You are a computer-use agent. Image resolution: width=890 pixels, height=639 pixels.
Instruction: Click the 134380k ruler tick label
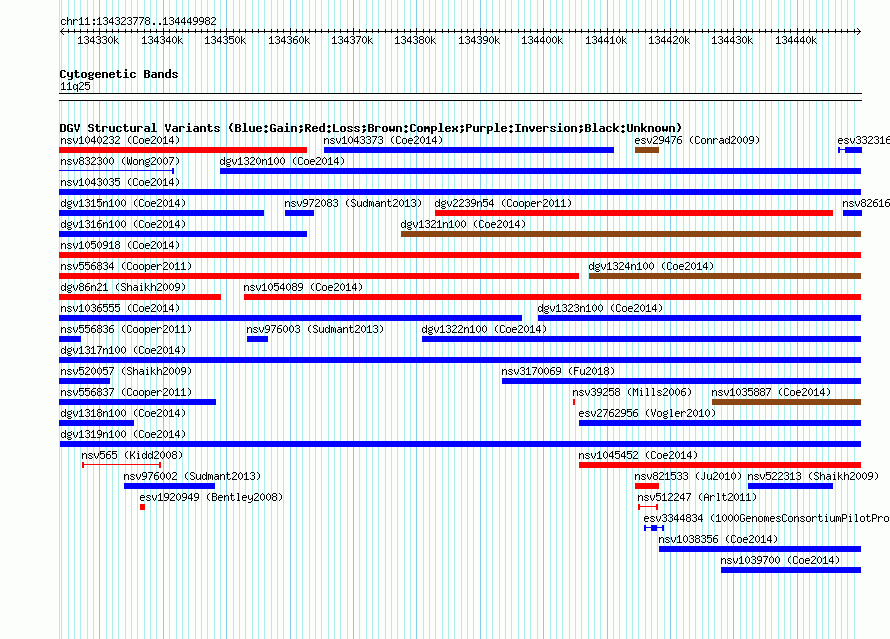click(x=415, y=40)
